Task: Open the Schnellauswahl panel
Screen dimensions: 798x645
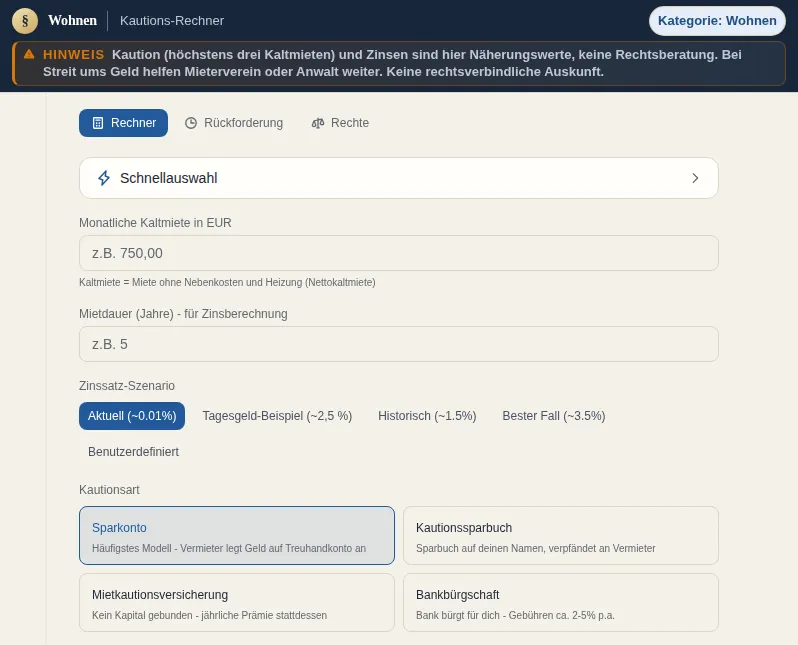Action: pyautogui.click(x=398, y=178)
